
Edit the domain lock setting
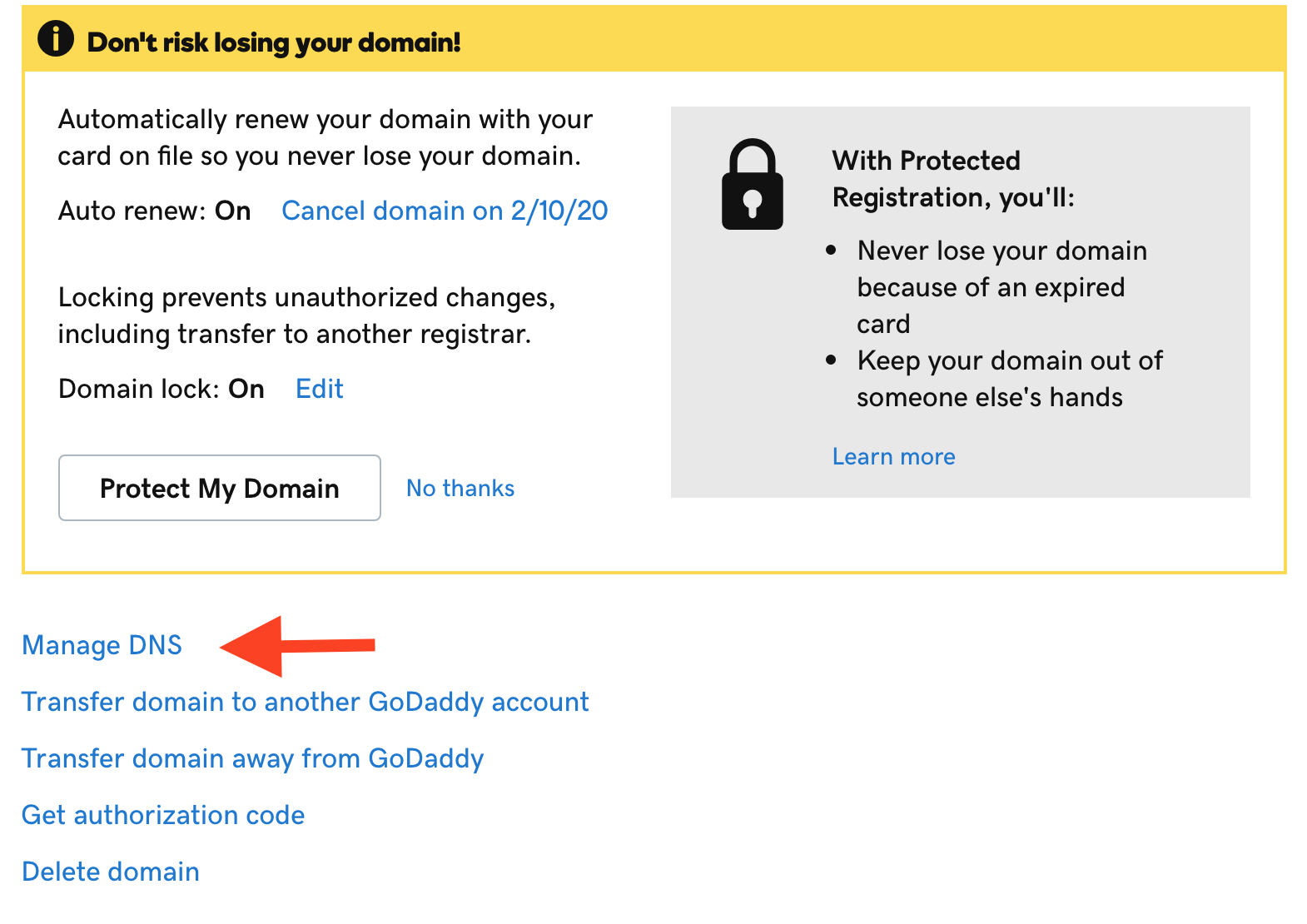(319, 390)
